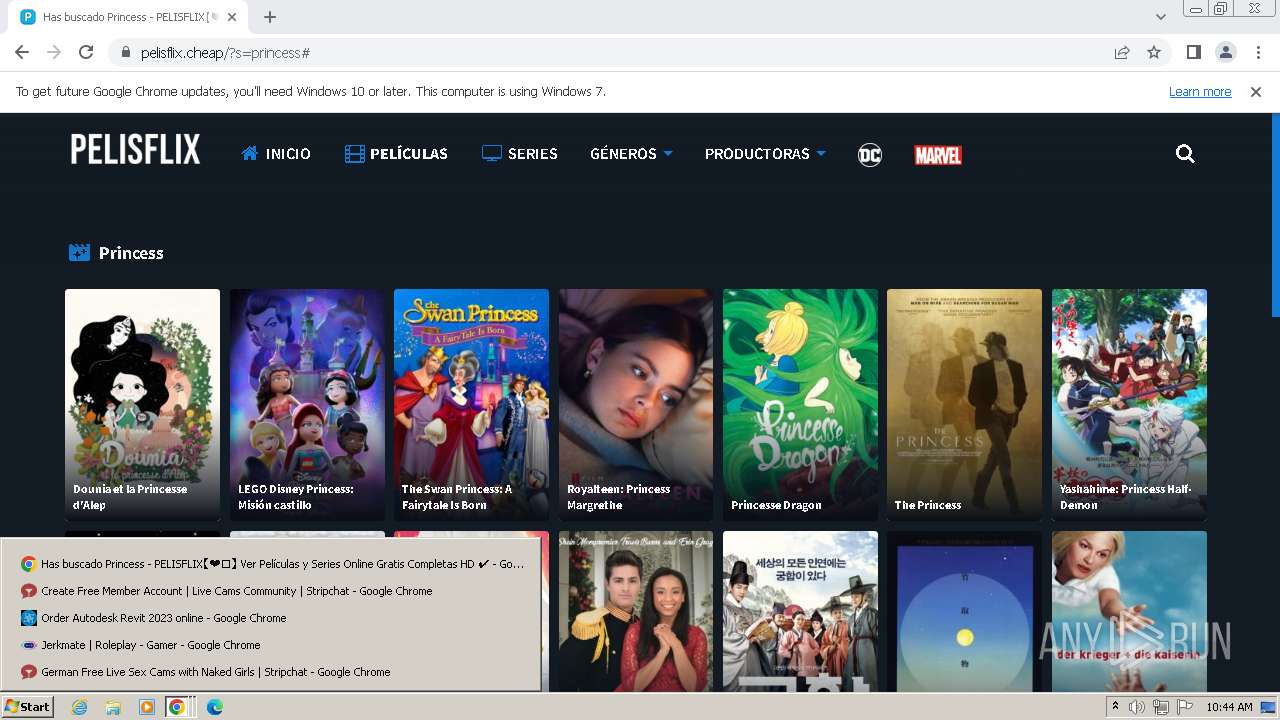
Task: Open The Princess movie poster
Action: click(964, 404)
